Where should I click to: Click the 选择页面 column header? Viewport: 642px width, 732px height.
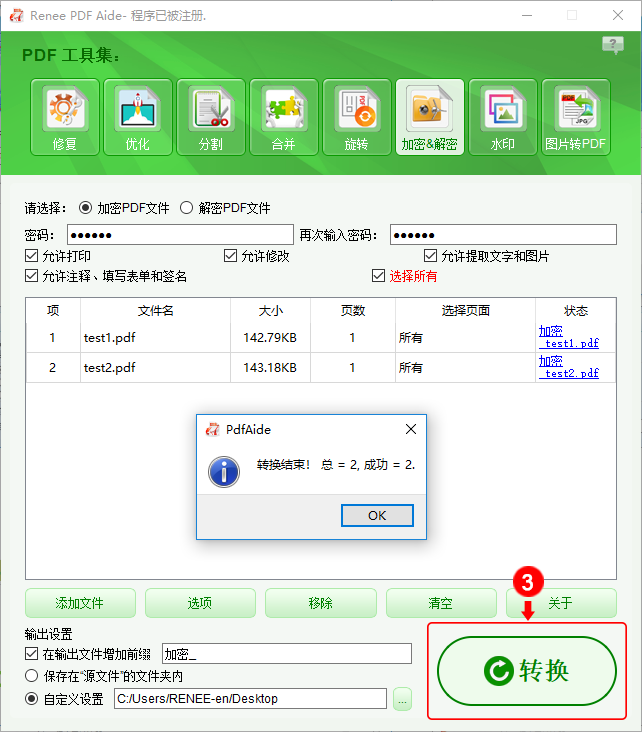click(465, 310)
